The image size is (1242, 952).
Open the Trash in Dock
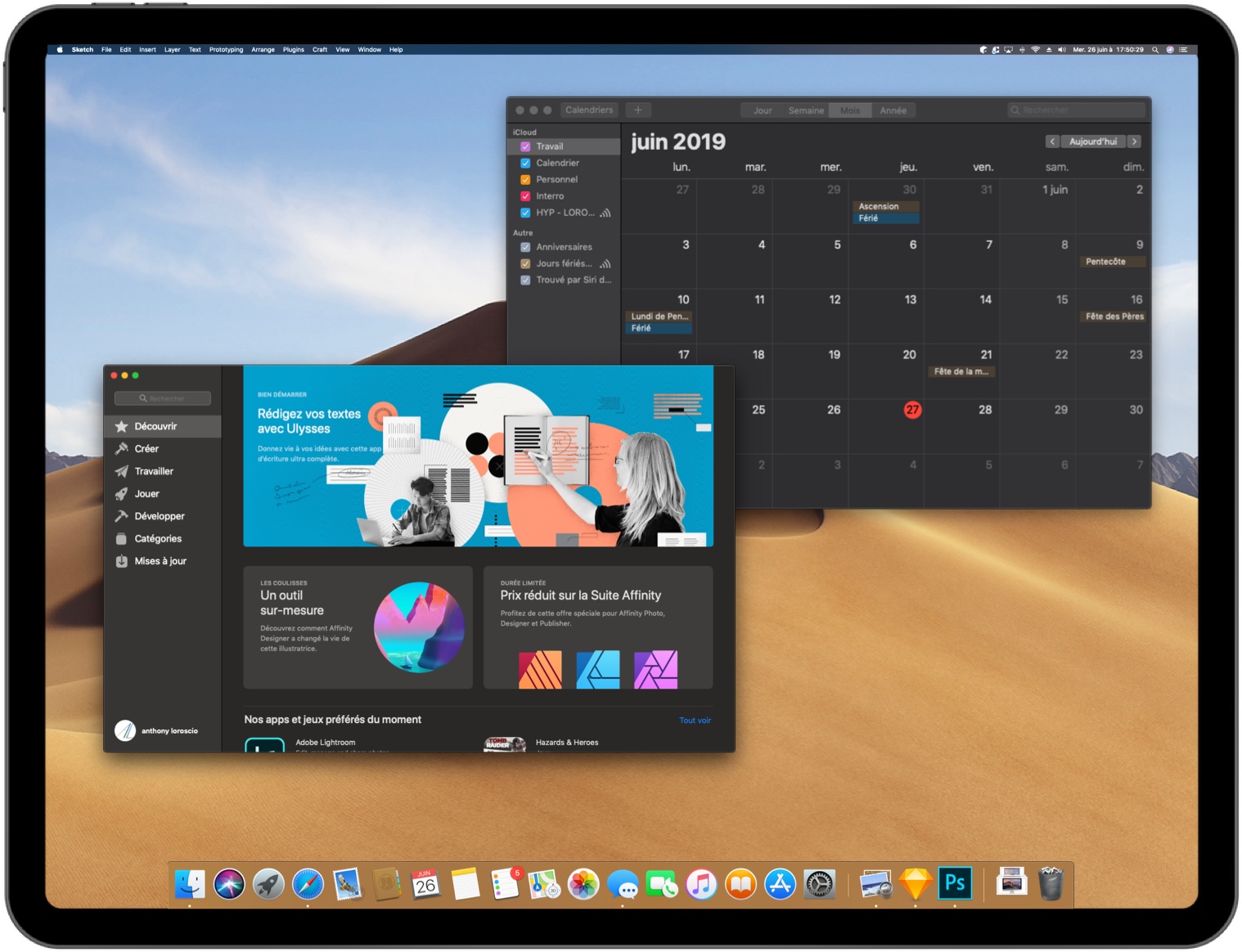(x=1051, y=883)
